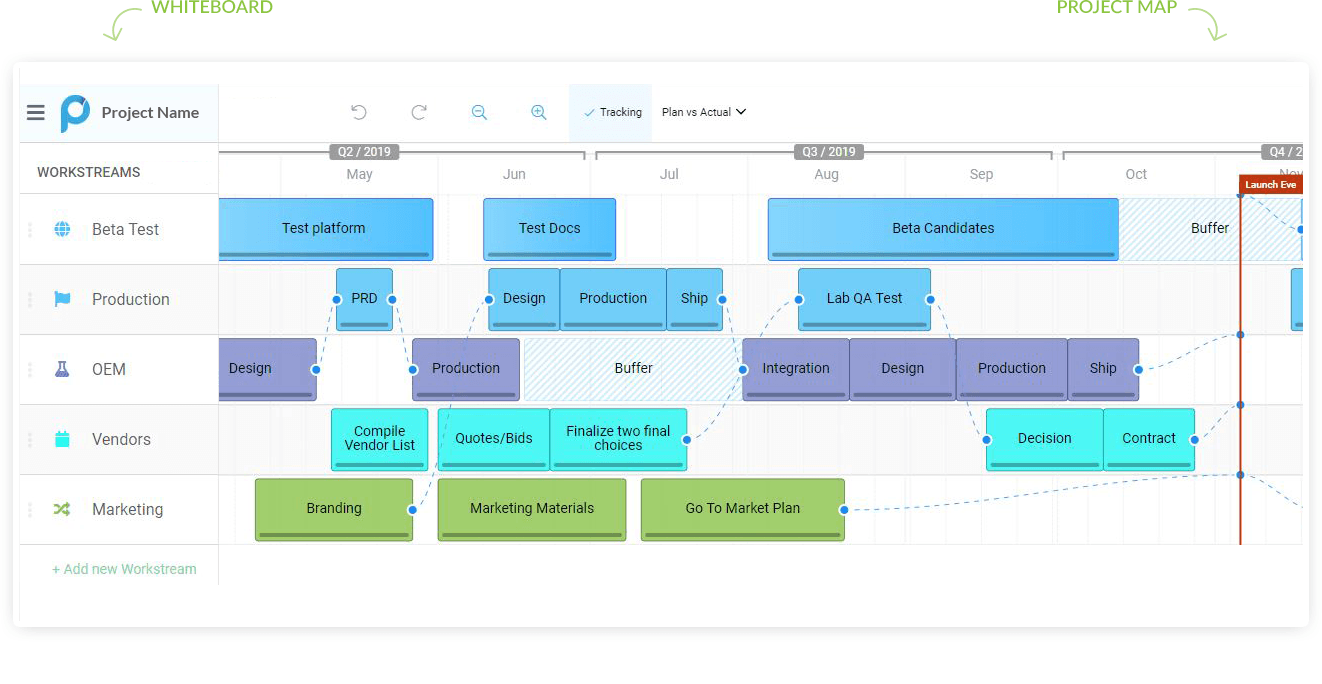Click dependency dot at right of PRD task
The image size is (1322, 684).
(392, 299)
